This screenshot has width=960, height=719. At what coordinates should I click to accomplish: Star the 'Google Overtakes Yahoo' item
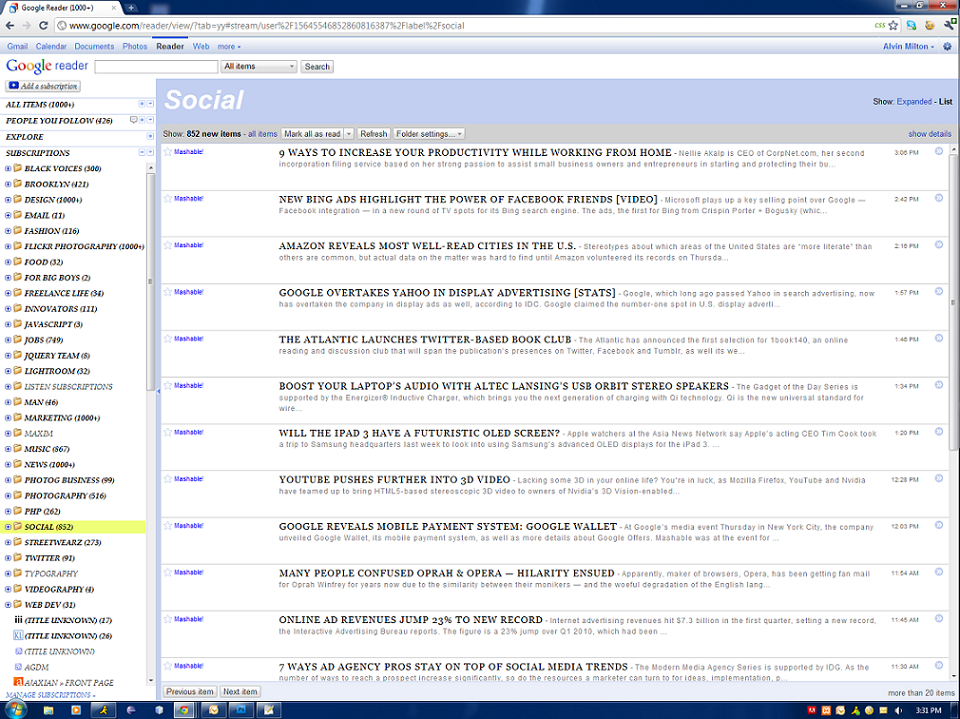click(x=168, y=292)
